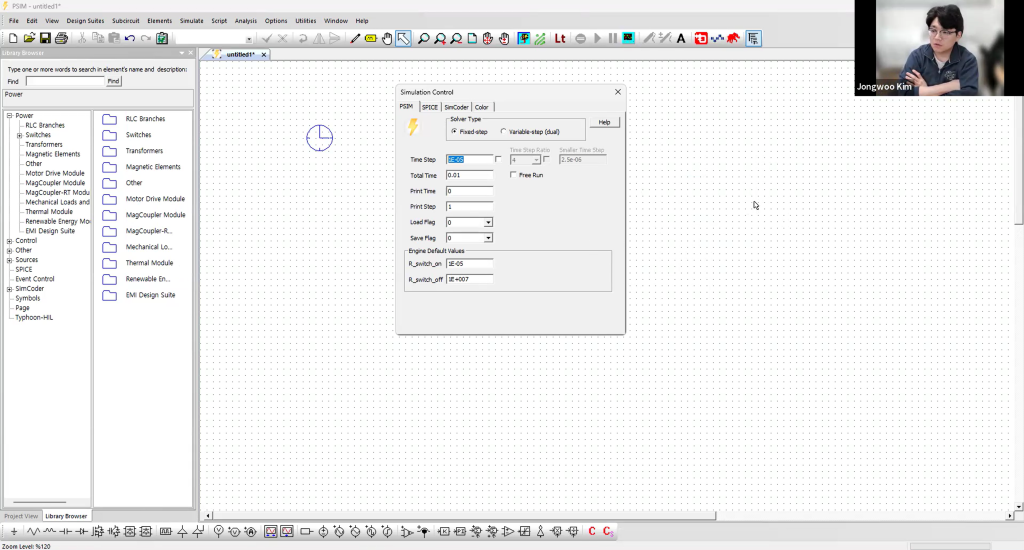
Task: Click the library Find search field
Action: pyautogui.click(x=65, y=81)
